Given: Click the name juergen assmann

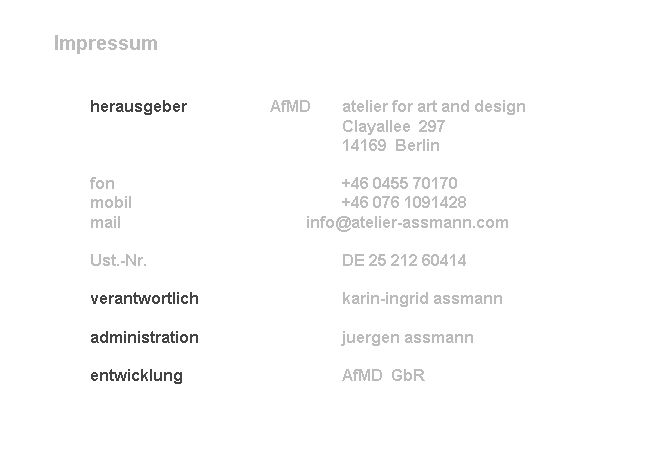Looking at the screenshot, I should pyautogui.click(x=407, y=338).
